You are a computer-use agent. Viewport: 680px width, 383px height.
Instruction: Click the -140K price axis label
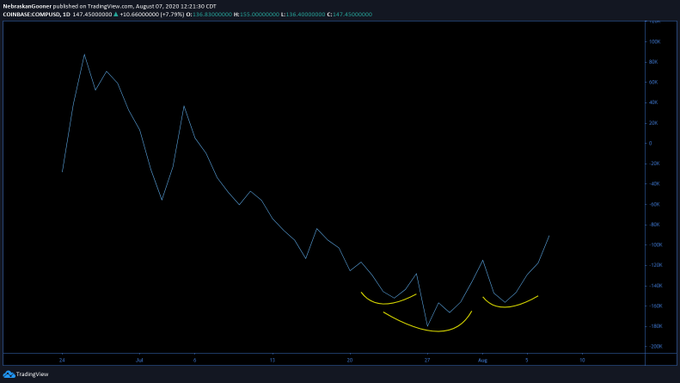[655, 286]
